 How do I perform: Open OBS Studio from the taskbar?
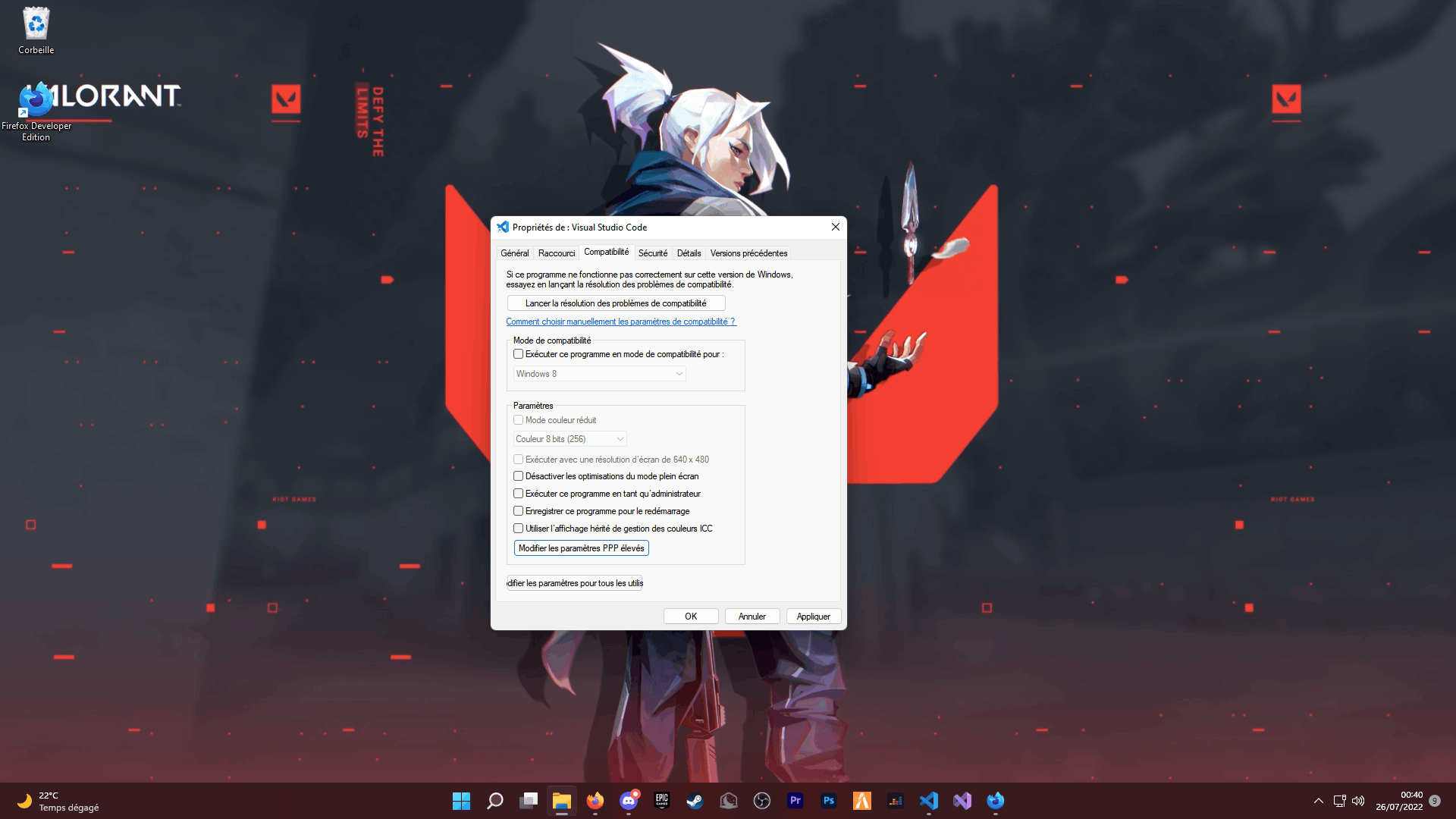click(761, 801)
